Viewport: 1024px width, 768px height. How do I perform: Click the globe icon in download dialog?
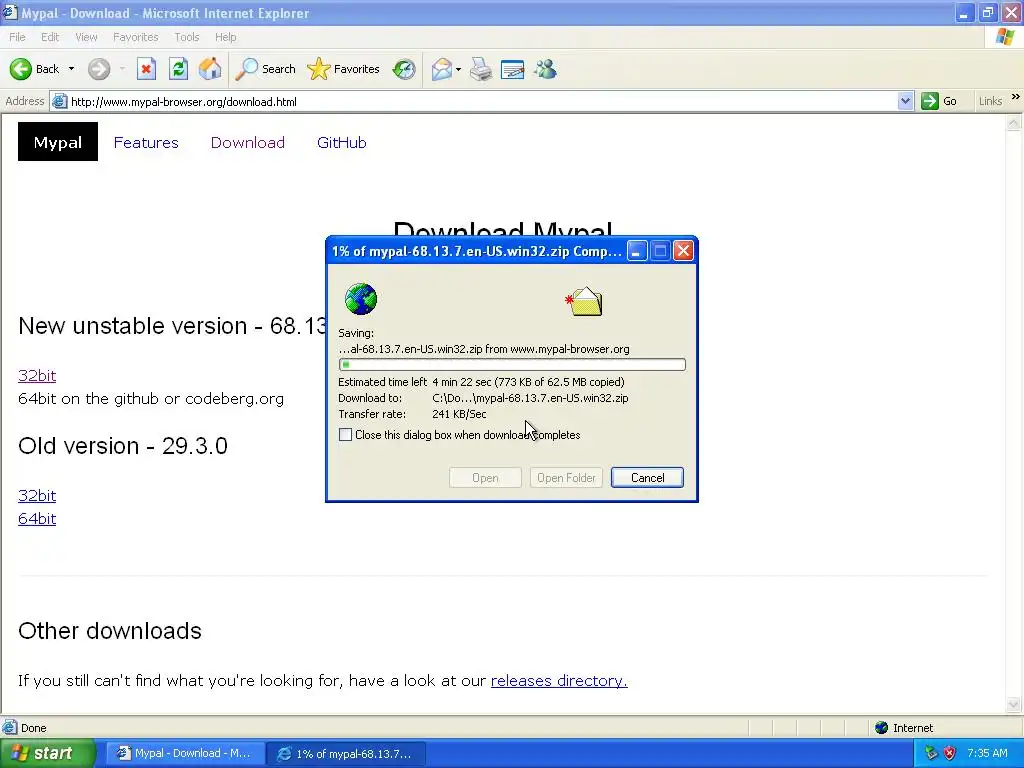360,299
